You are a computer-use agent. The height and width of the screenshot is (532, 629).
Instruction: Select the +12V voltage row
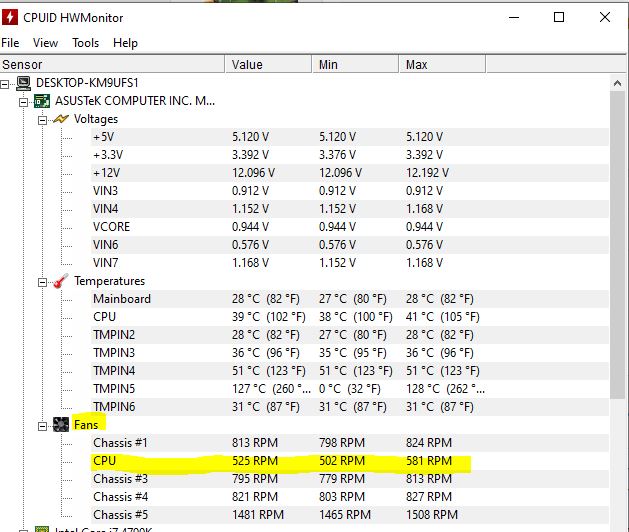(350, 173)
